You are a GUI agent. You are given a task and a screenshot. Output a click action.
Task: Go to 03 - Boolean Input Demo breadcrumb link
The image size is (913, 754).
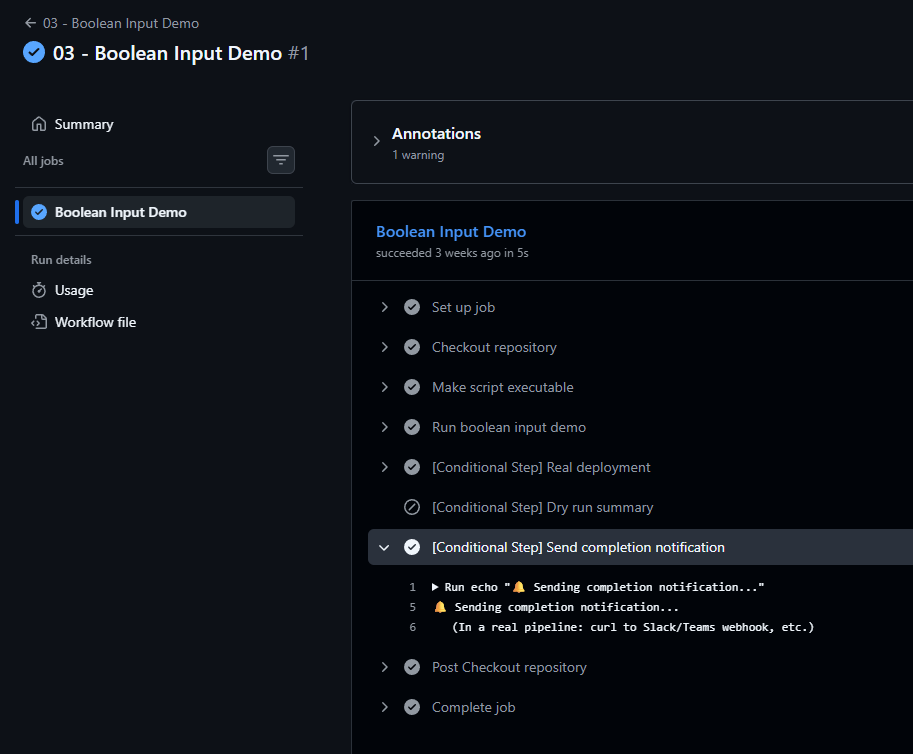pyautogui.click(x=121, y=23)
